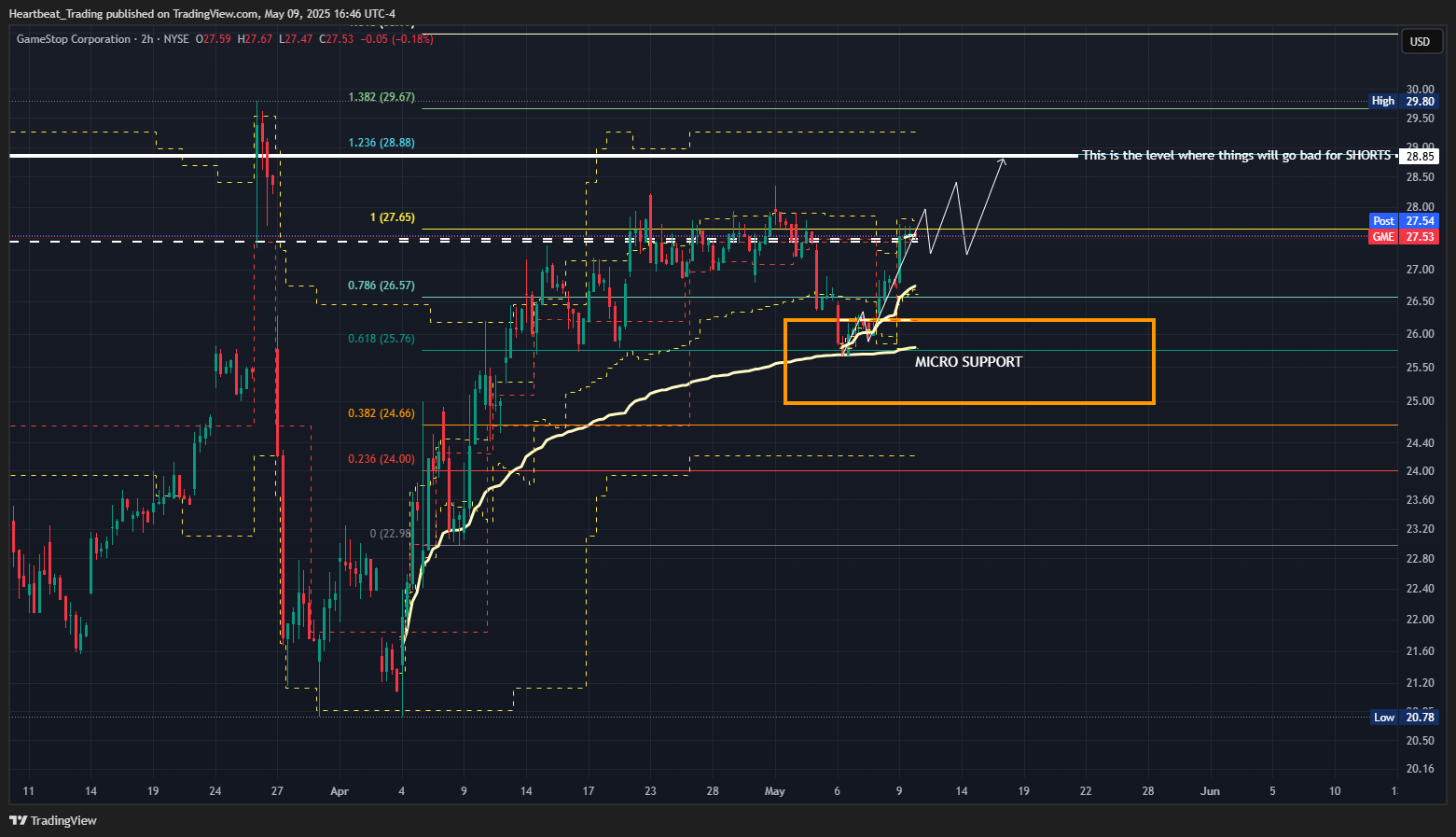Click 23.60 on the price axis
The height and width of the screenshot is (837, 1456).
click(1420, 500)
